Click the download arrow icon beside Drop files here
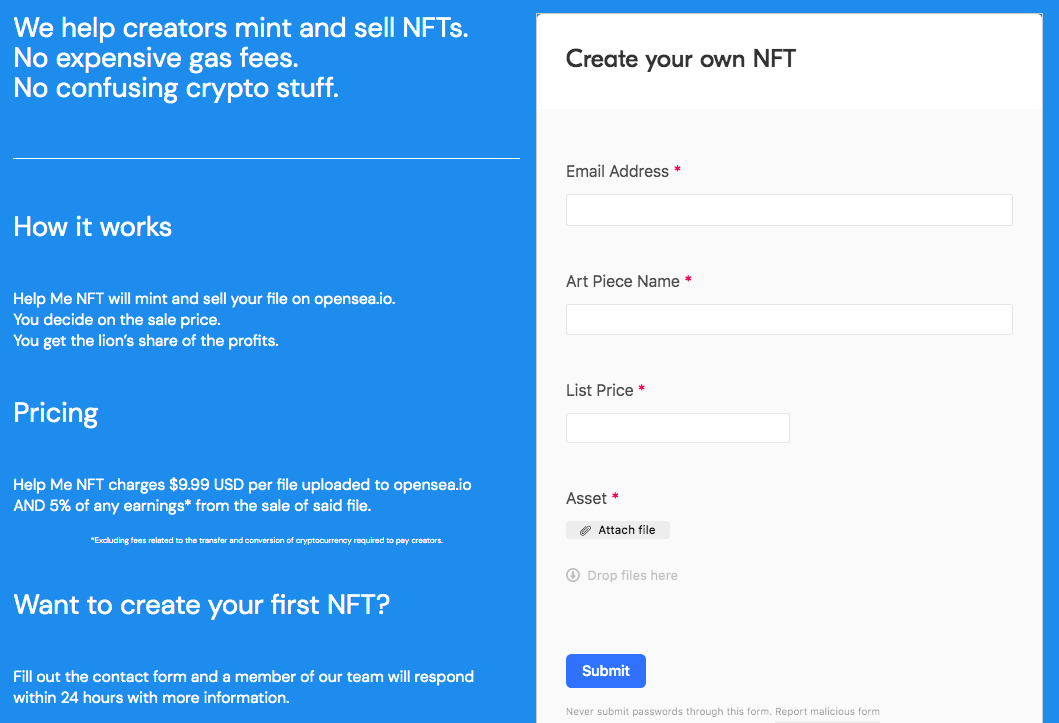 tap(572, 575)
